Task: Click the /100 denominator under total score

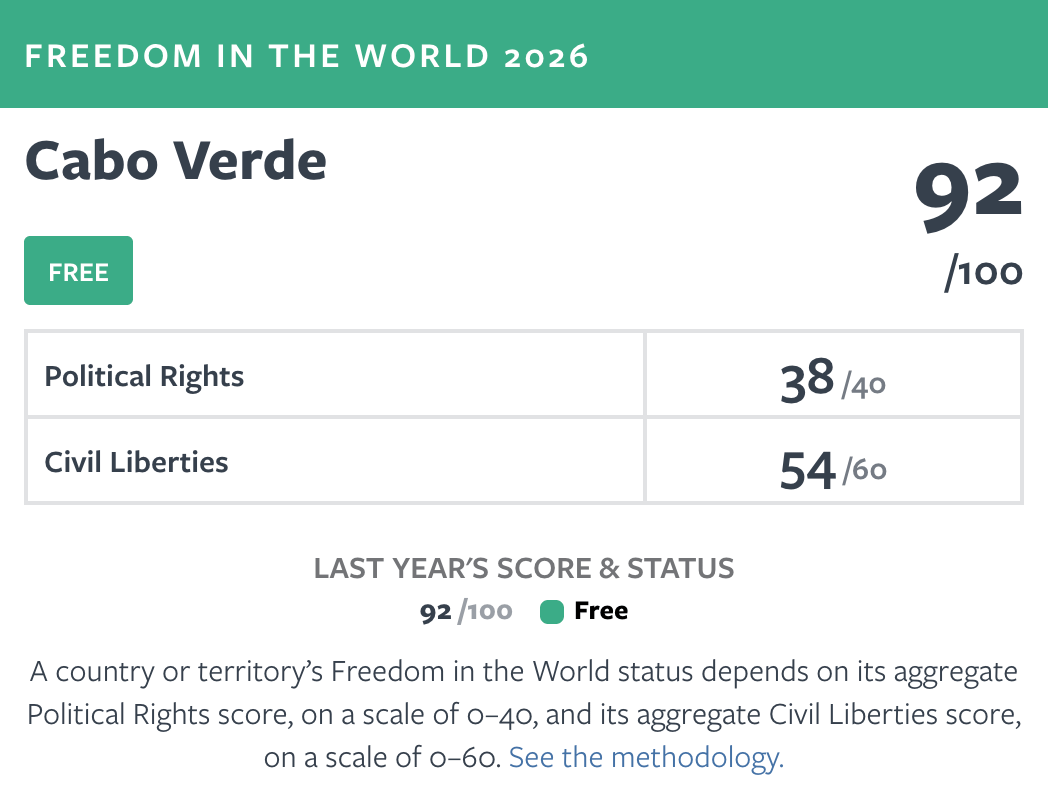Action: 984,273
